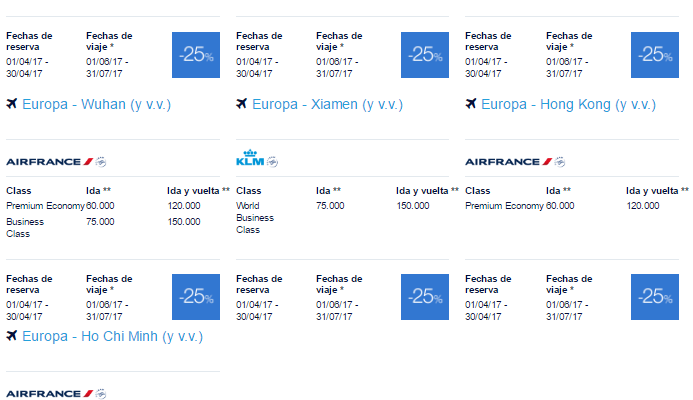Click the airplane icon beside Europa - Wuhan

point(11,104)
